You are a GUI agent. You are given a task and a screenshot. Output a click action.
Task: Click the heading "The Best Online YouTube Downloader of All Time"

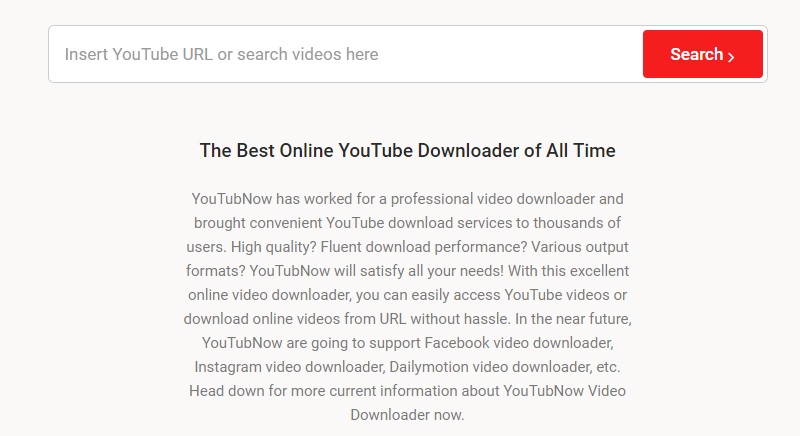(407, 150)
